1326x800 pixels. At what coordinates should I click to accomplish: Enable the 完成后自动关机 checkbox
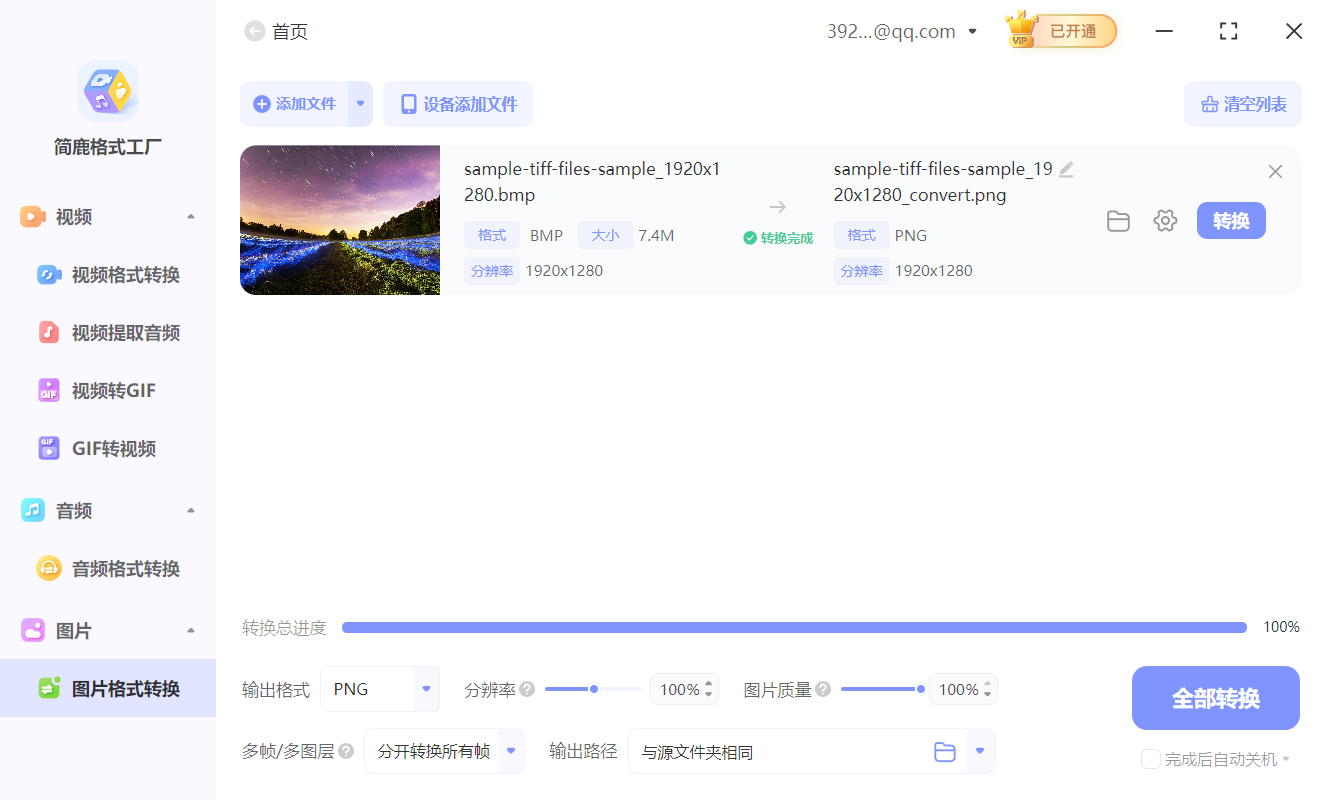(x=1150, y=759)
